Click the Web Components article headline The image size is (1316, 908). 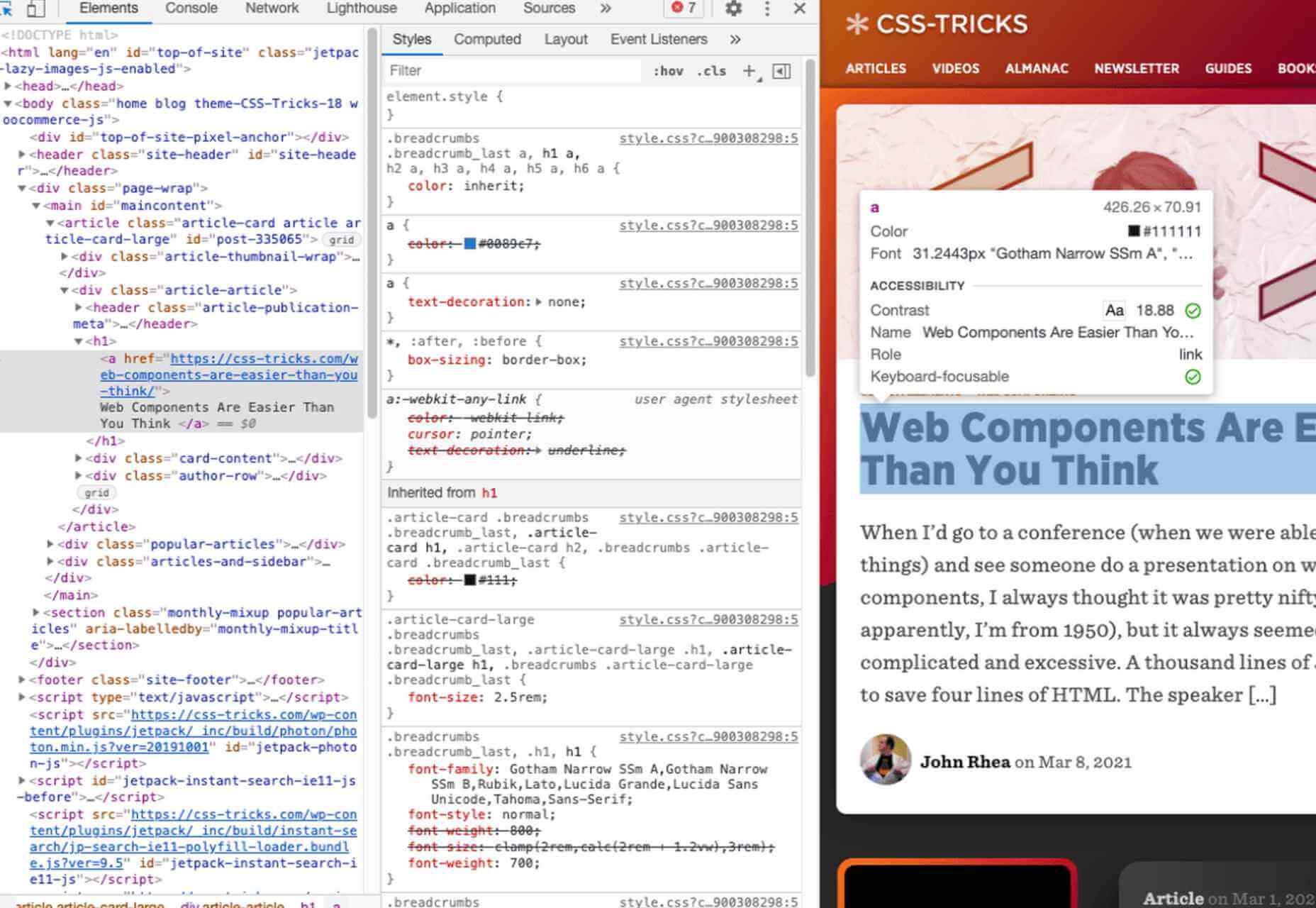pos(1088,449)
